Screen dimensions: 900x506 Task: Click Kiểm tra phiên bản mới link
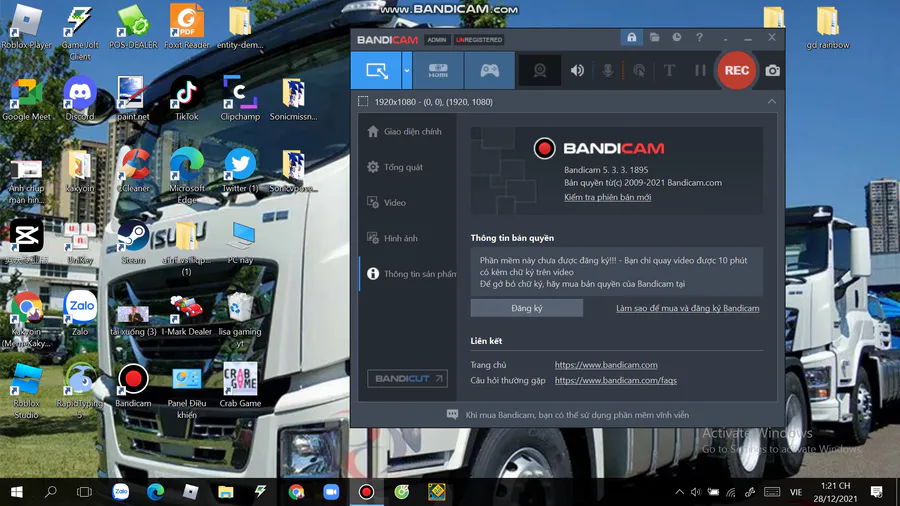click(607, 197)
